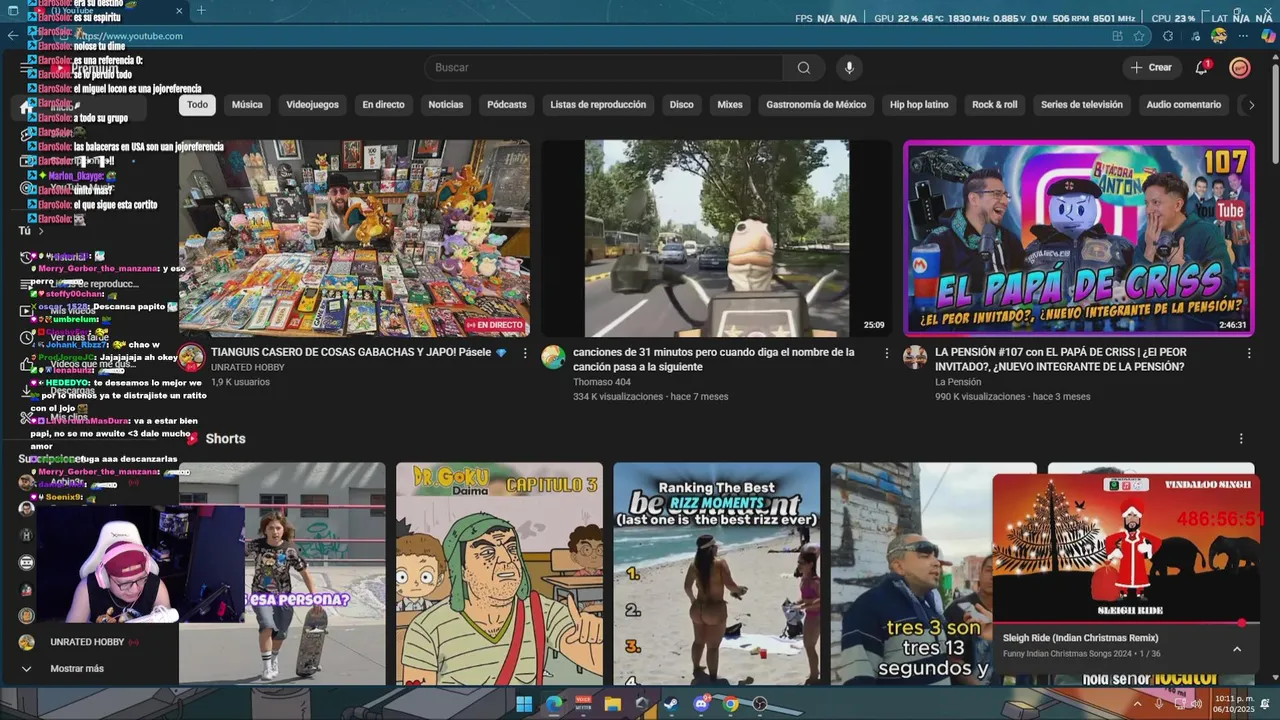Click the Crear button
Viewport: 1280px width, 720px height.
(x=1151, y=68)
